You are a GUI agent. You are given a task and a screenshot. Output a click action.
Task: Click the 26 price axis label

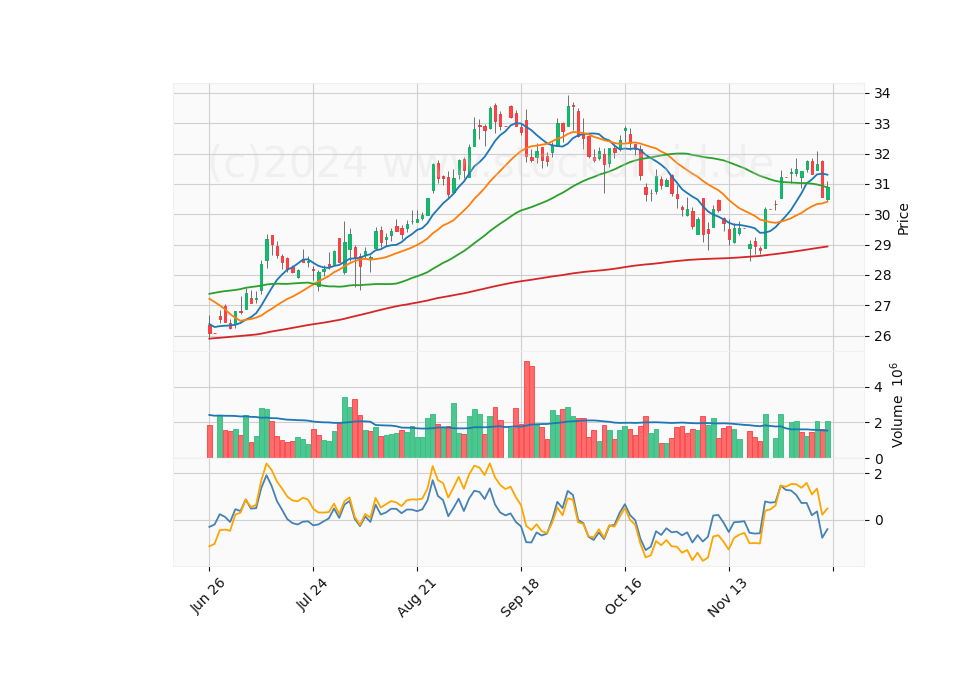882,336
